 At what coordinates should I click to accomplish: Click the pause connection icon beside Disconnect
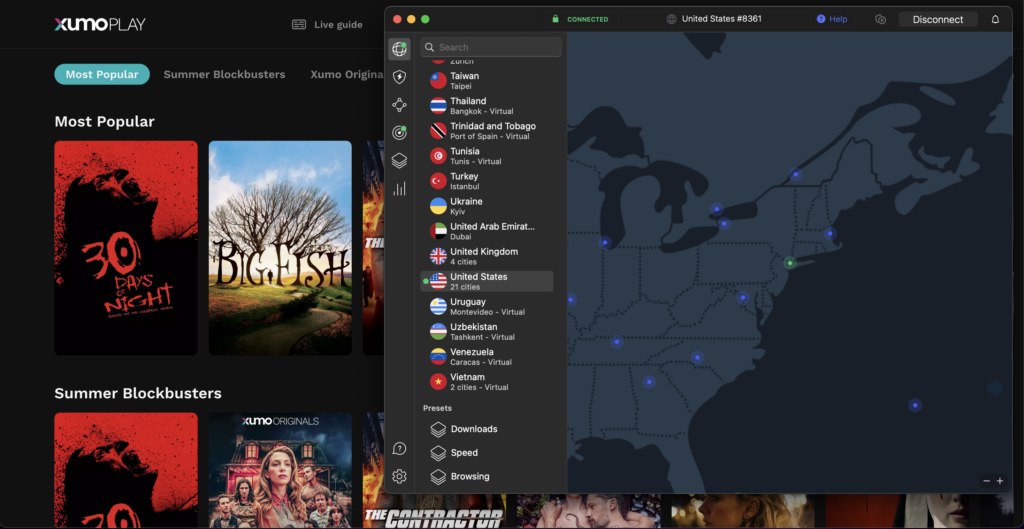click(x=880, y=19)
